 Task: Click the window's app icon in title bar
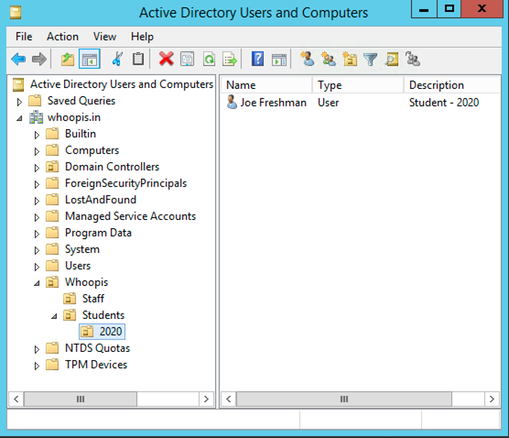pos(15,13)
